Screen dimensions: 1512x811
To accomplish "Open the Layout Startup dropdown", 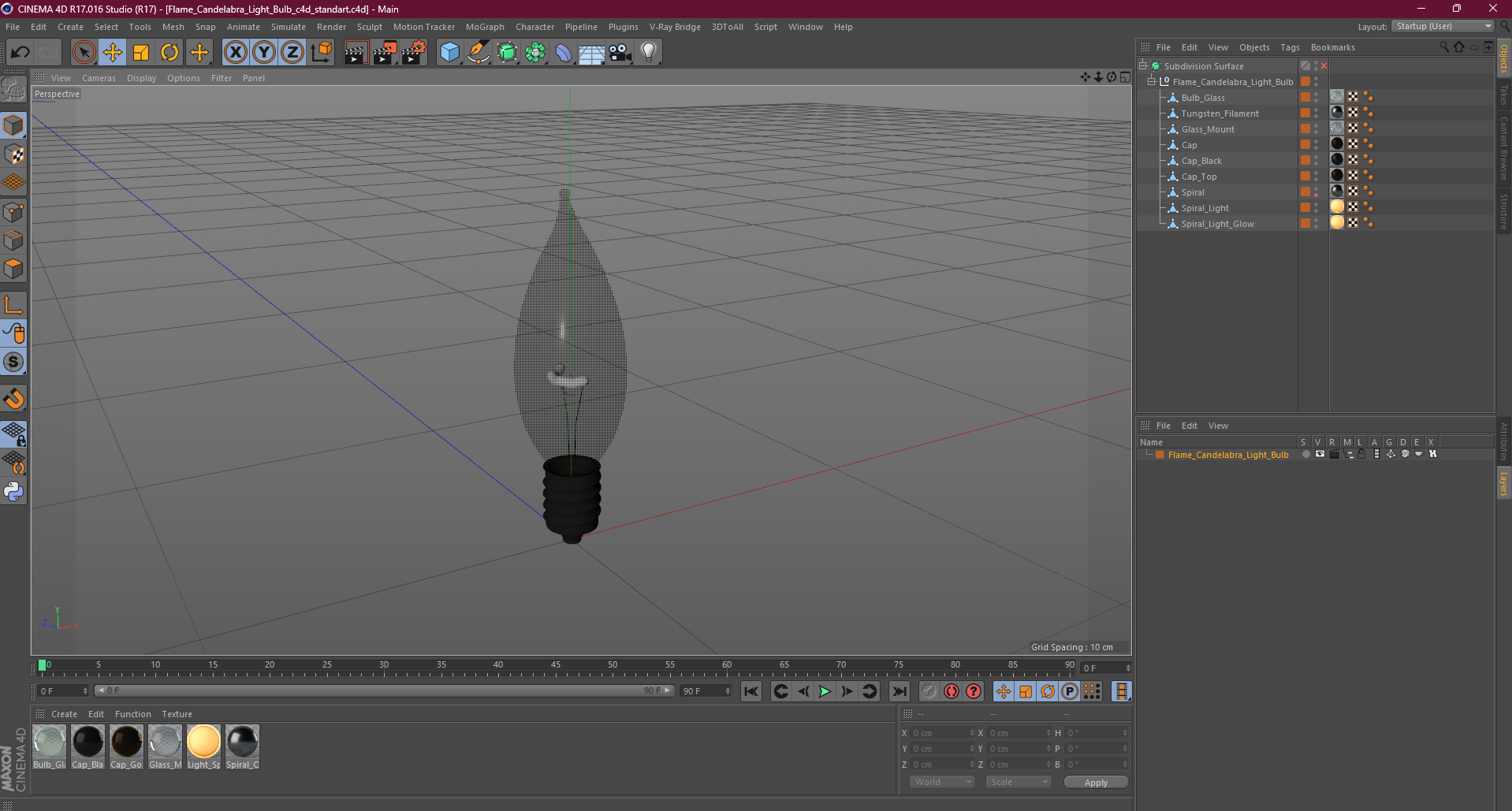I will pos(1443,26).
